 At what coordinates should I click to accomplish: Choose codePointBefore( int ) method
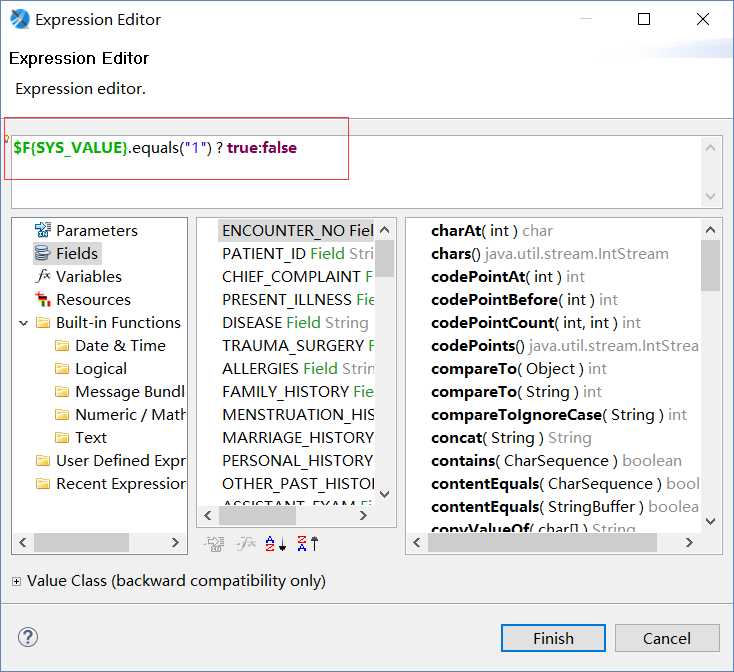point(524,299)
